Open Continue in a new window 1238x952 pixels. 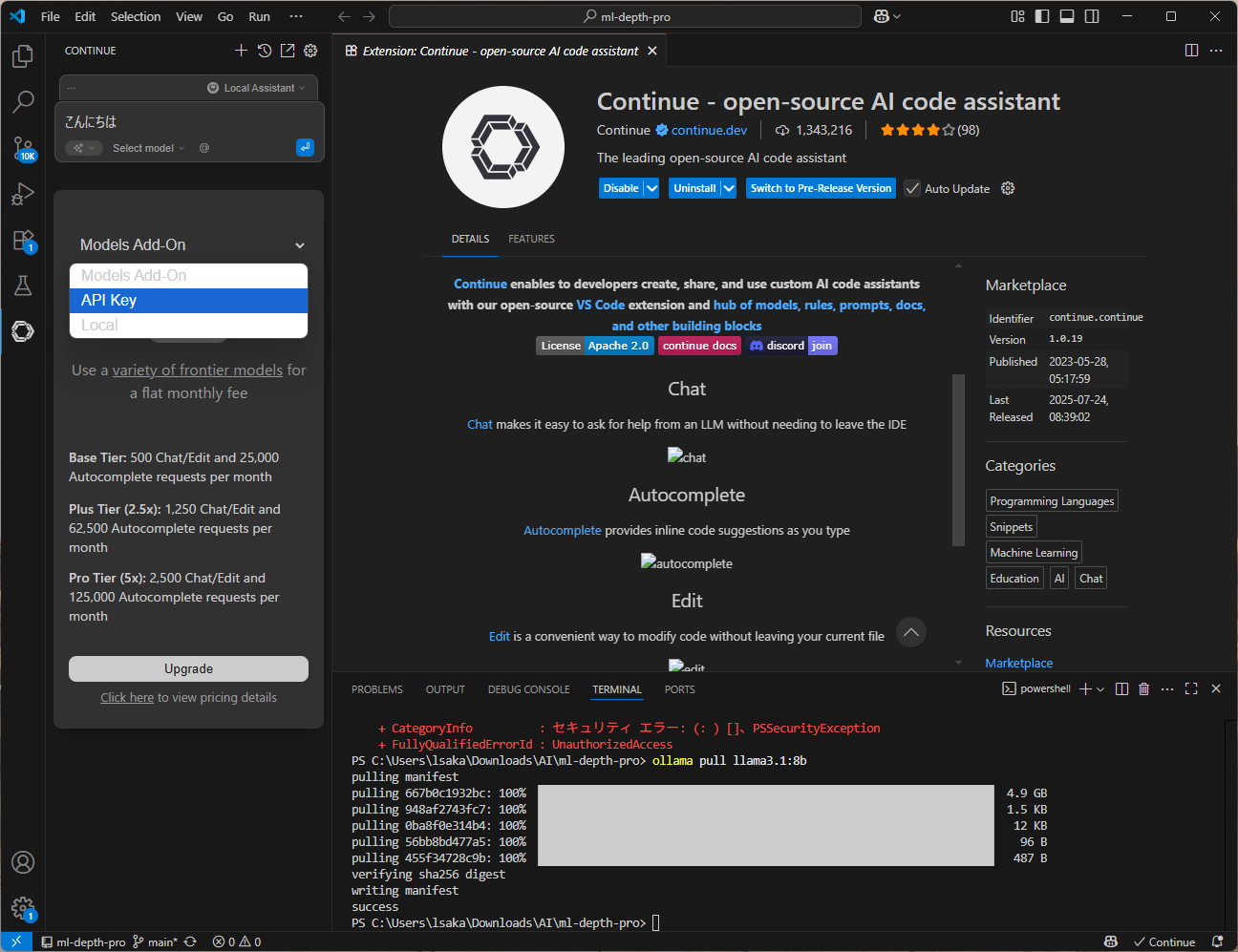[x=288, y=51]
